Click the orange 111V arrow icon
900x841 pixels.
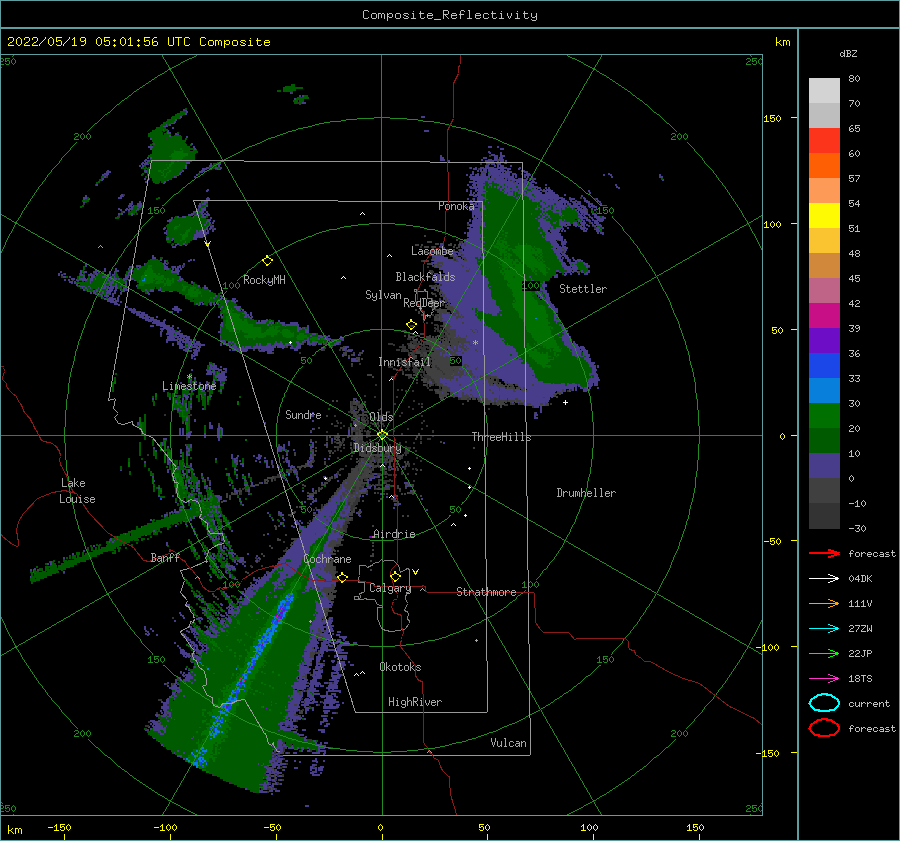click(x=824, y=603)
